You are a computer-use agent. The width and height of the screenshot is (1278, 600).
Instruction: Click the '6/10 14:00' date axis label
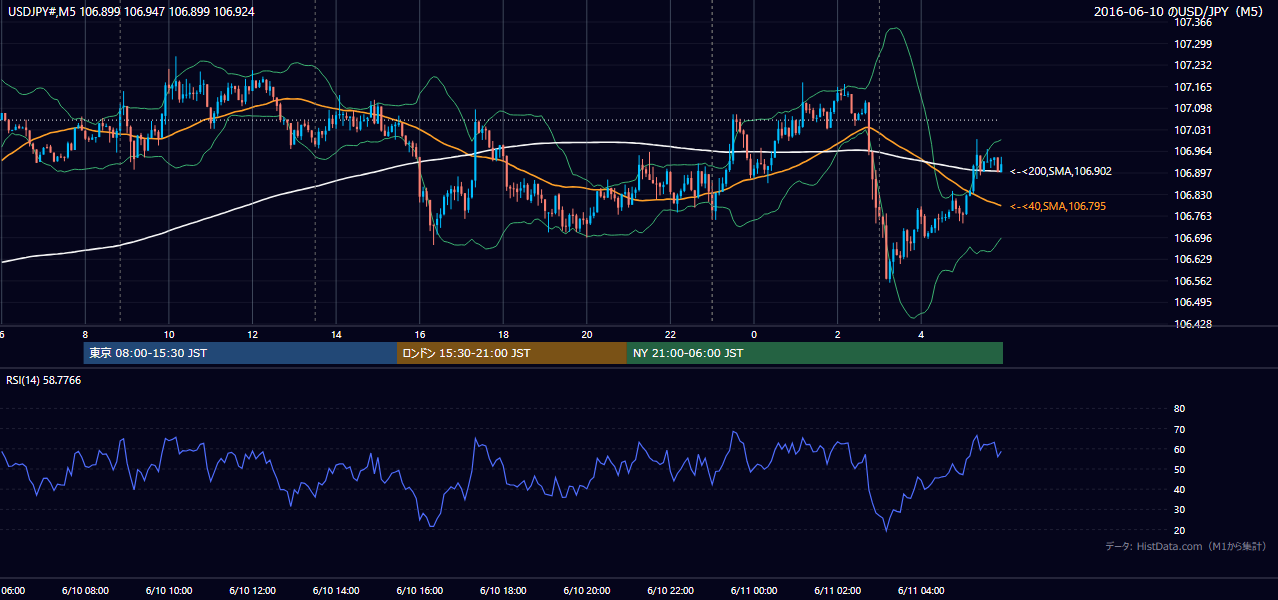tap(336, 590)
